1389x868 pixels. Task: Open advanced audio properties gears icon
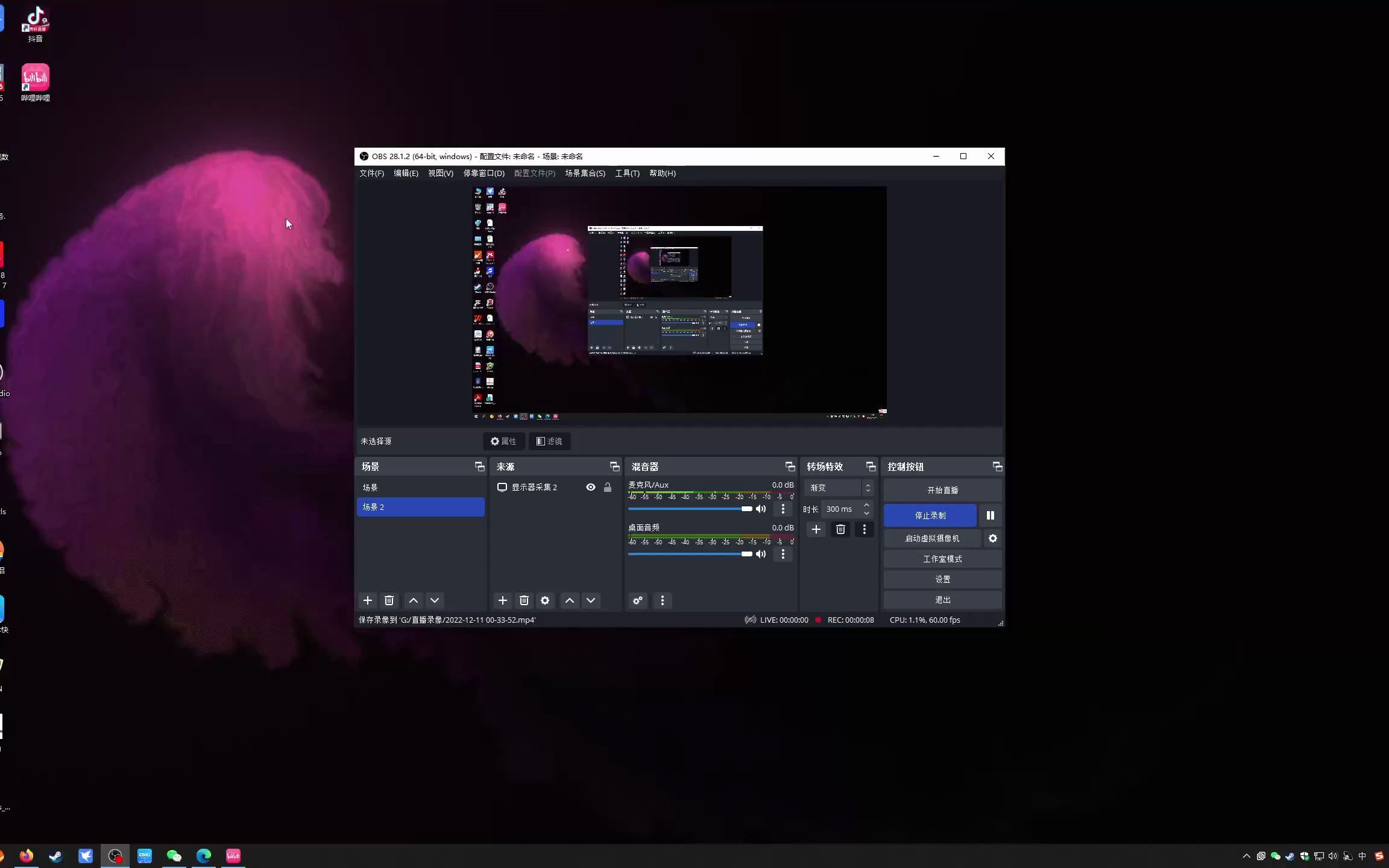(638, 600)
